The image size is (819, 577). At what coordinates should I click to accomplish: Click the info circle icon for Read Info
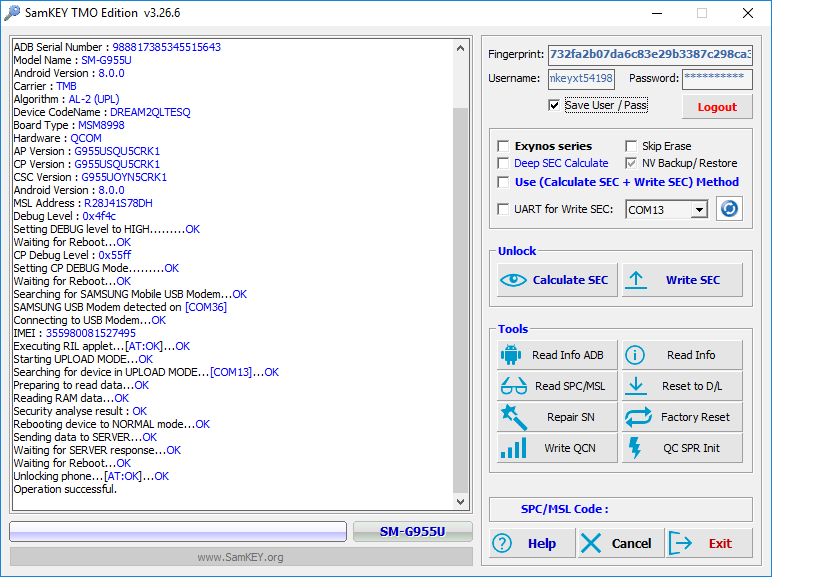(635, 355)
